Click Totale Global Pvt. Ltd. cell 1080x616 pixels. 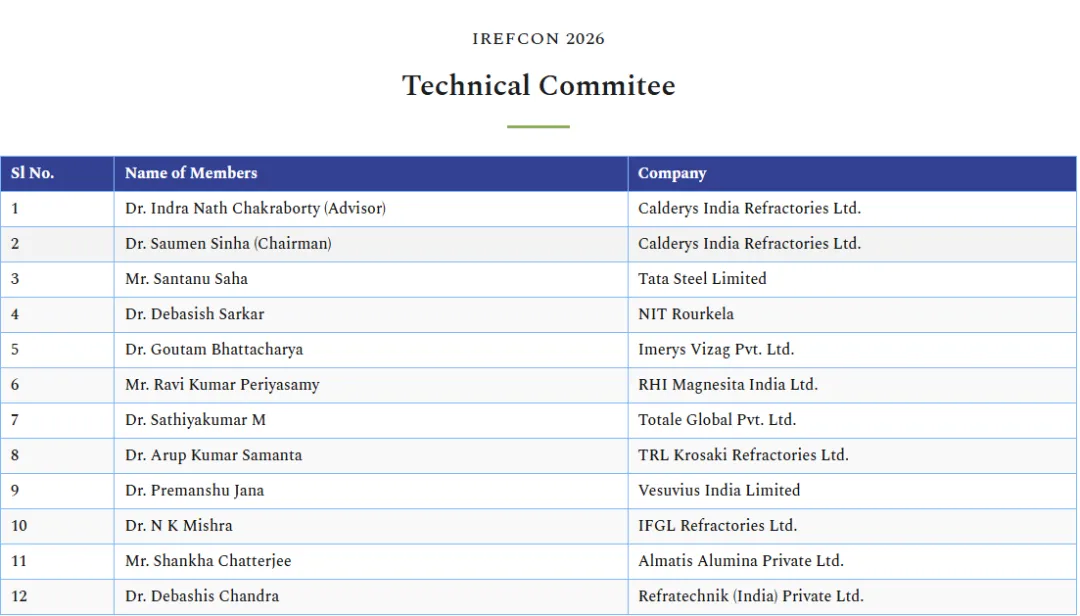tap(717, 420)
